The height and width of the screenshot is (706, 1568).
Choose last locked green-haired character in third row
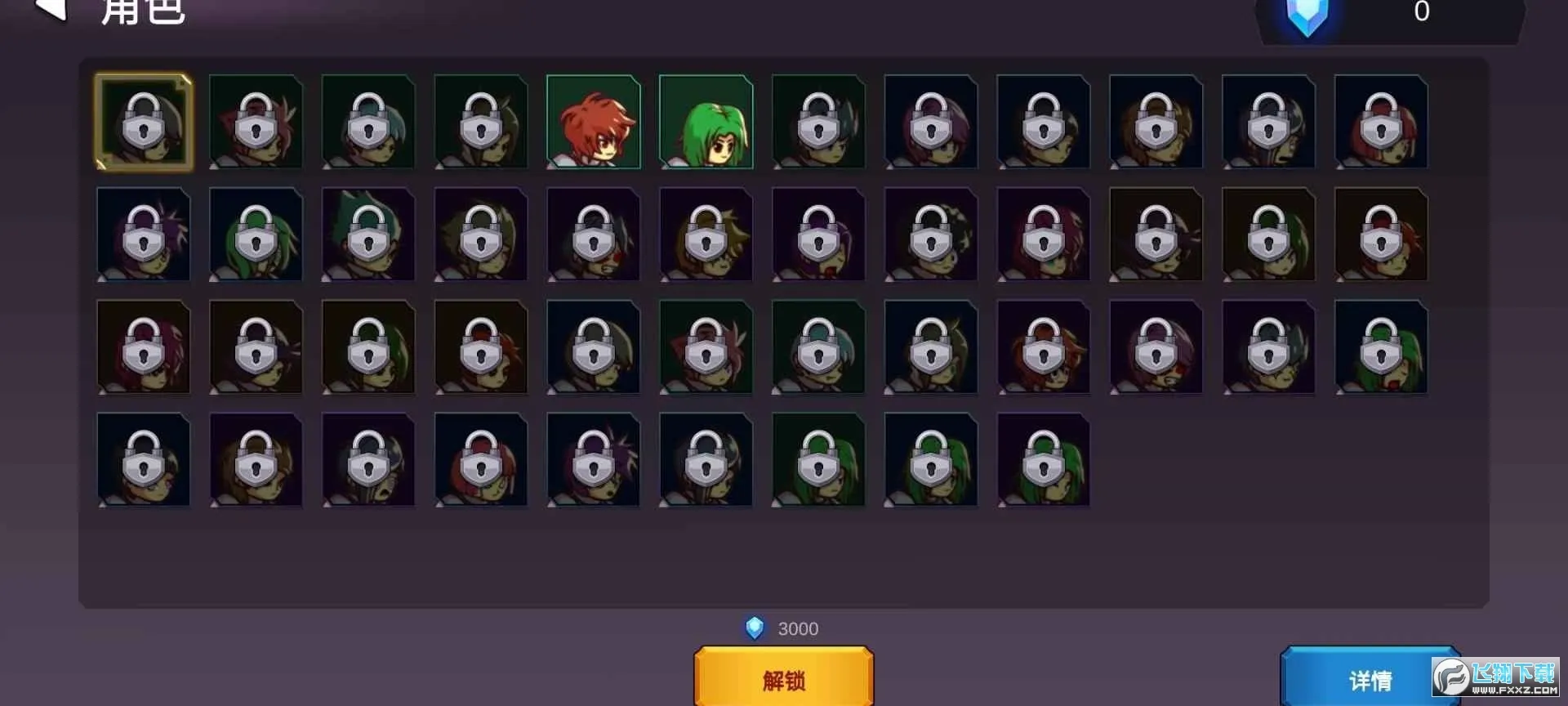1382,347
